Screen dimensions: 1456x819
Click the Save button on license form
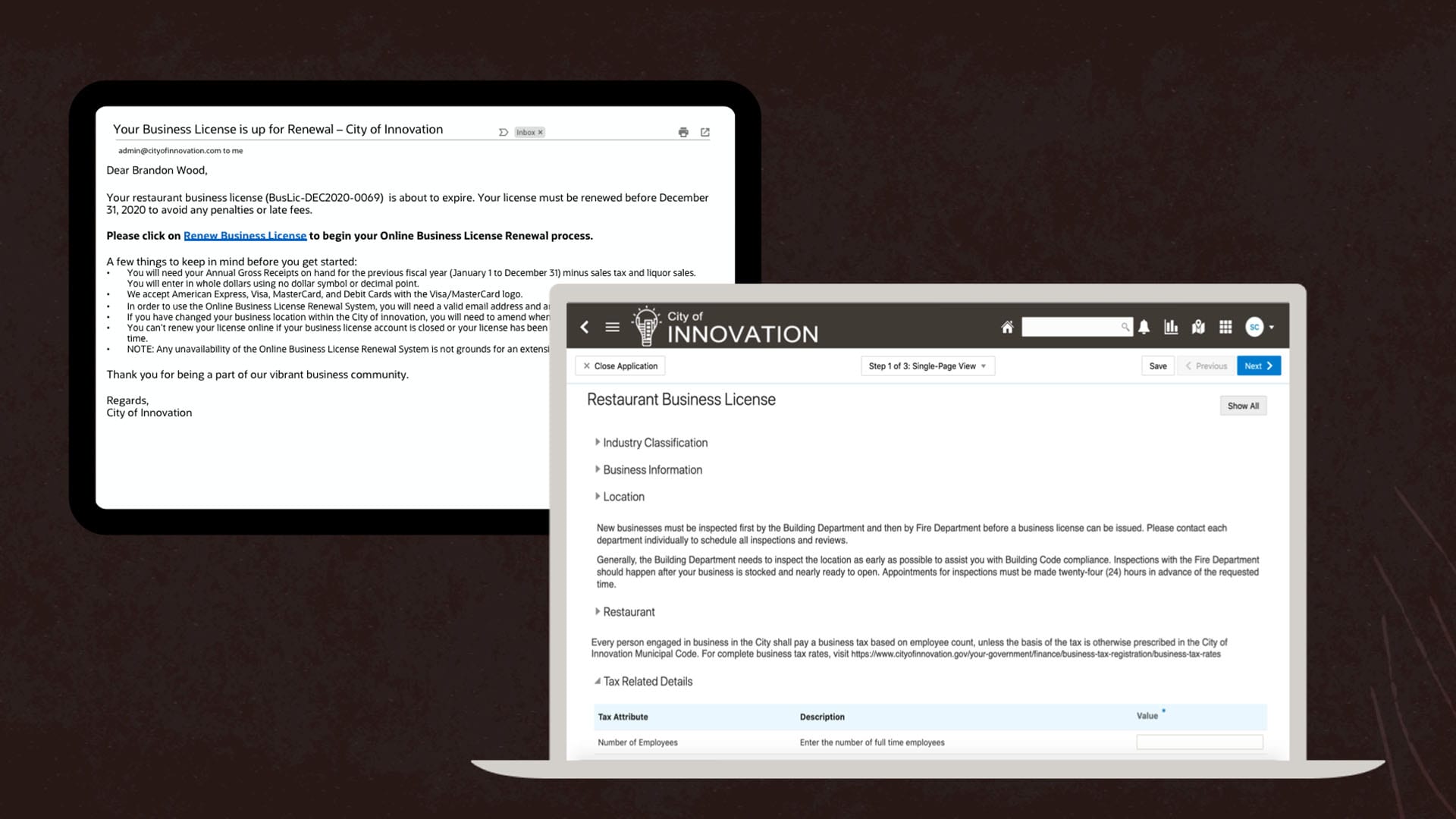tap(1158, 365)
